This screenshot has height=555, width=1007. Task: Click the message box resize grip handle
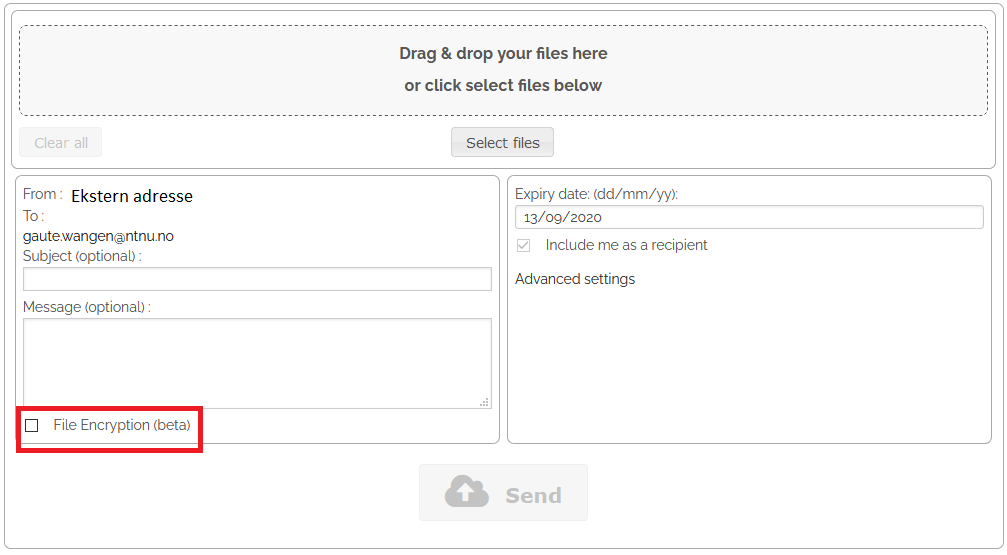point(485,402)
